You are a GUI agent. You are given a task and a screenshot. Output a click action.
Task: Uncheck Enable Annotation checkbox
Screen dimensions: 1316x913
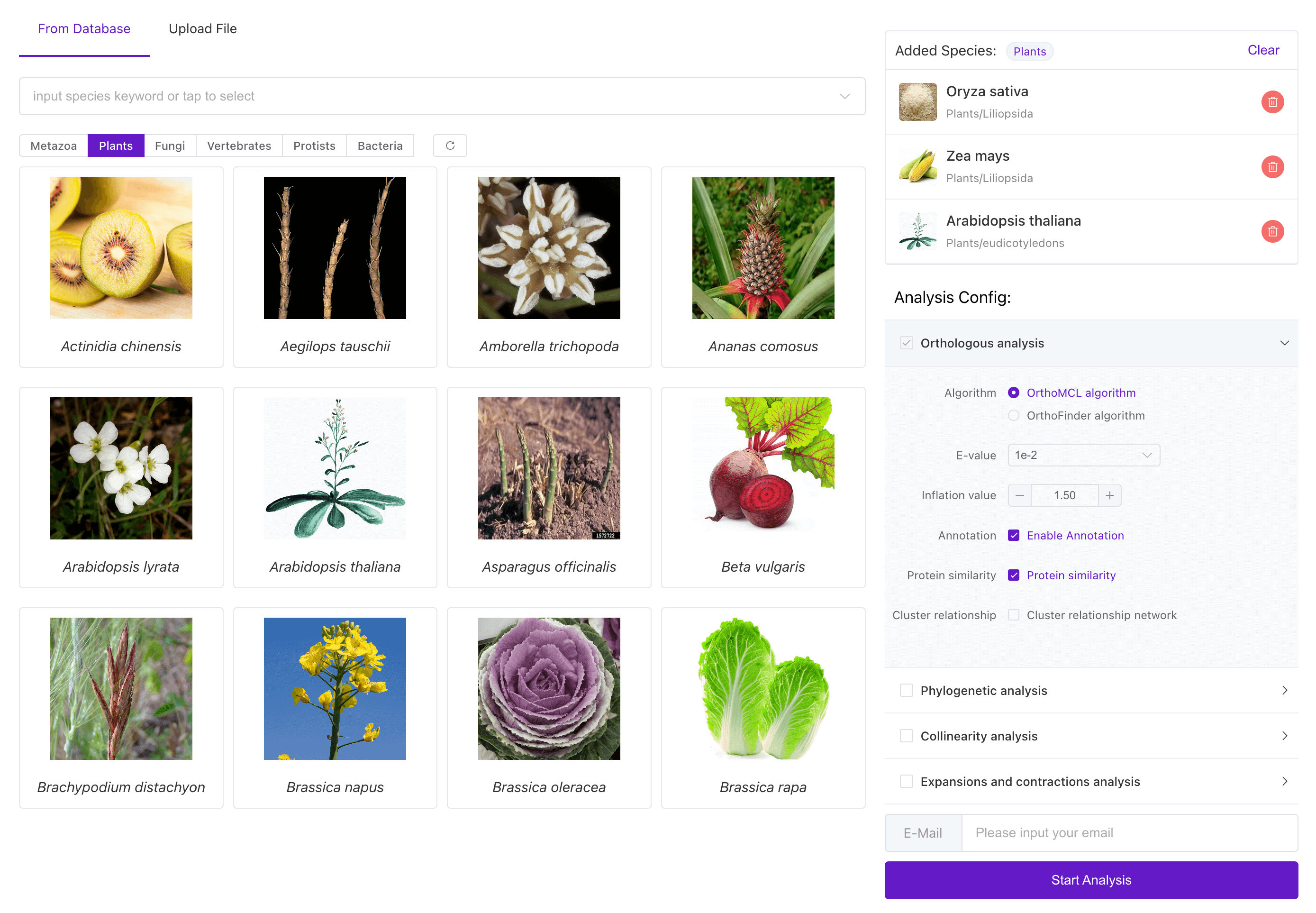[1014, 536]
